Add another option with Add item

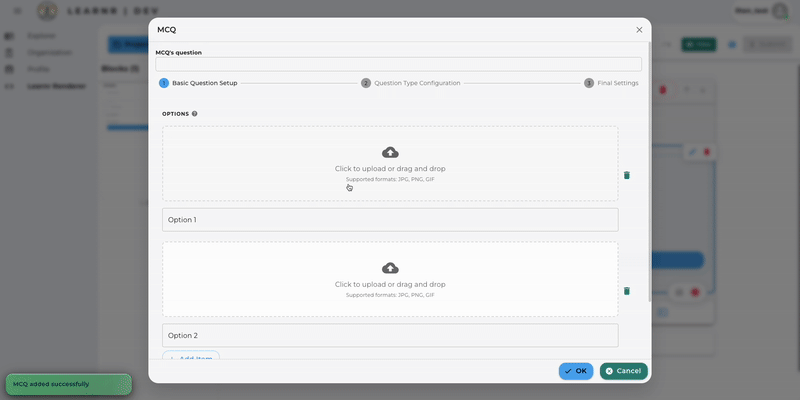point(191,356)
